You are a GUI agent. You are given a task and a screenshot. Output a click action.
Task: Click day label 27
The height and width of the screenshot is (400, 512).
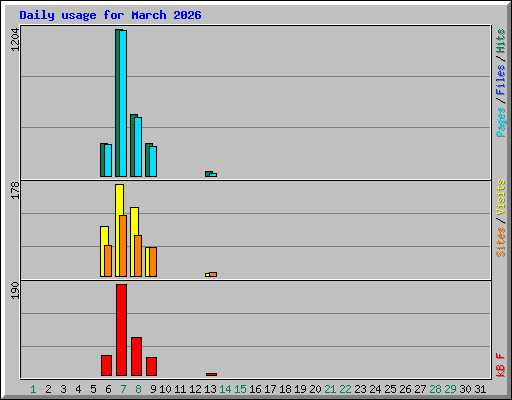420,389
